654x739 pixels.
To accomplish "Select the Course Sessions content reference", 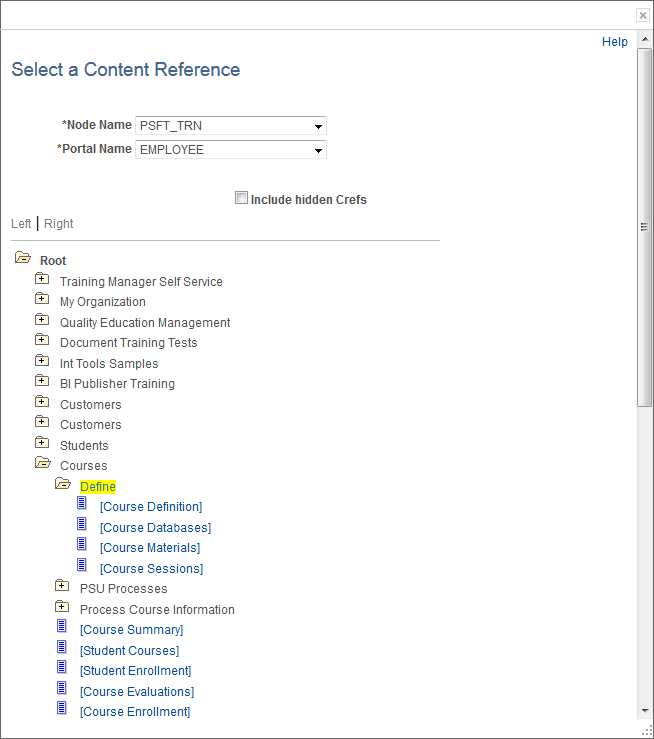I will (x=152, y=568).
